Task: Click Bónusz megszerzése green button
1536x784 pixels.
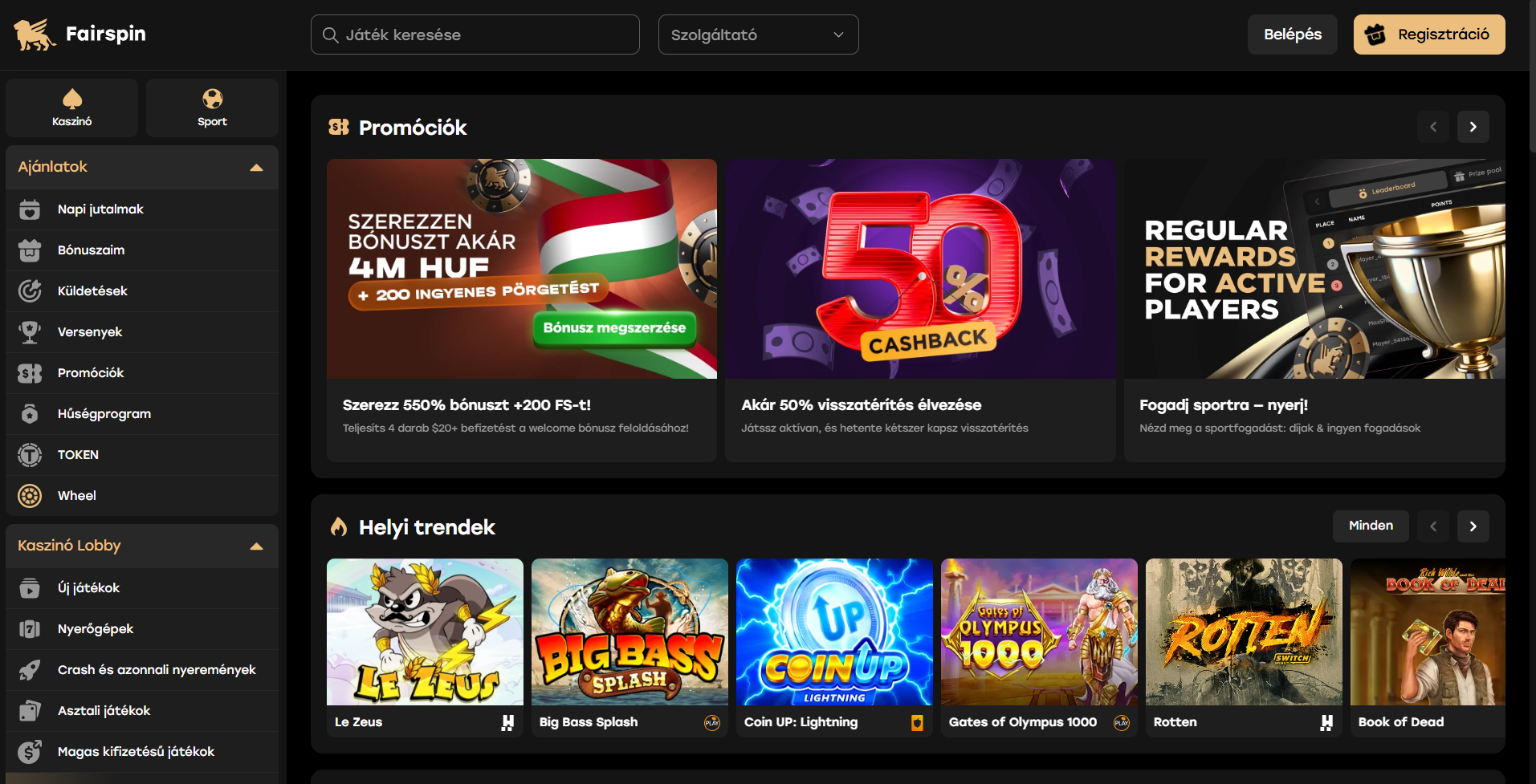Action: (x=614, y=327)
